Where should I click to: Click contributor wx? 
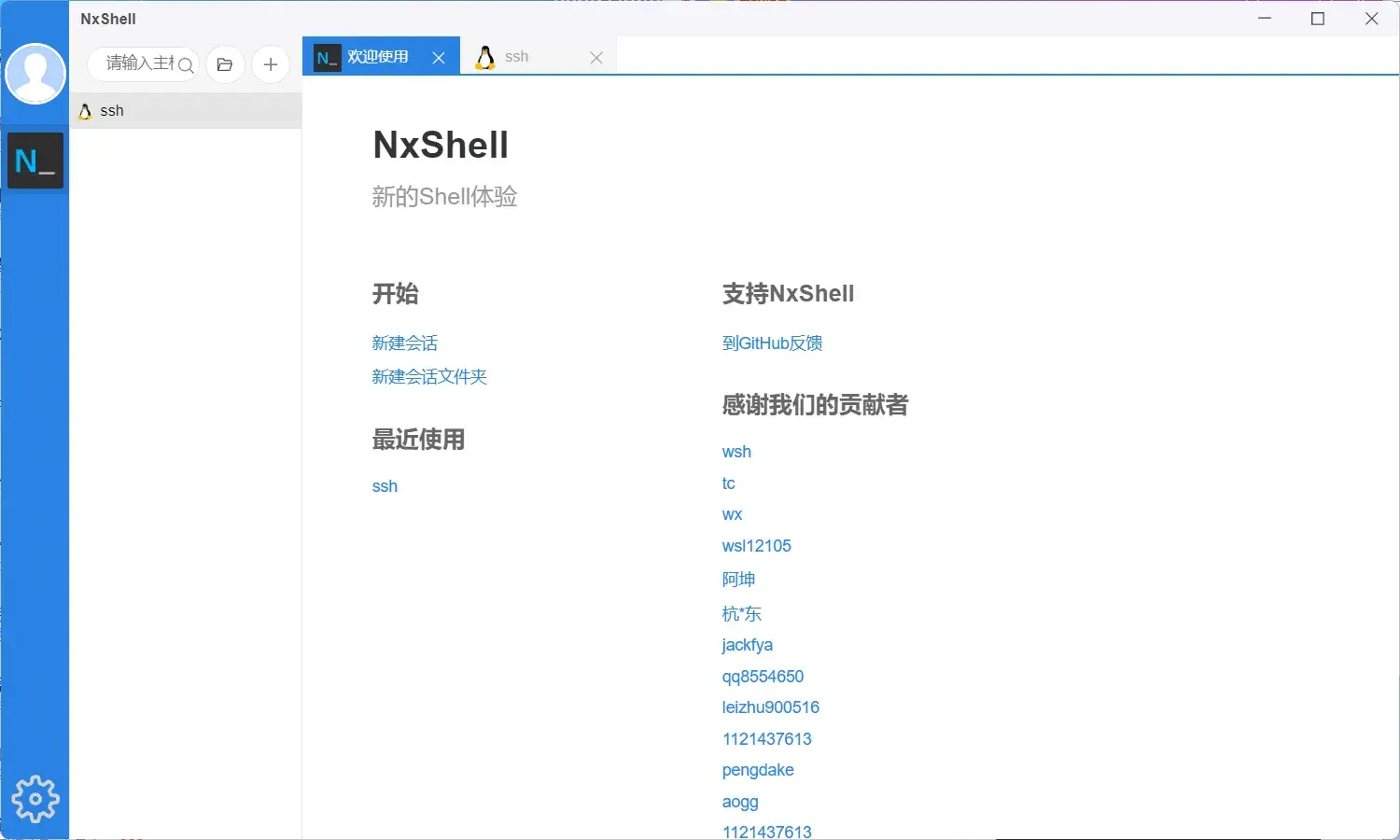tap(732, 514)
